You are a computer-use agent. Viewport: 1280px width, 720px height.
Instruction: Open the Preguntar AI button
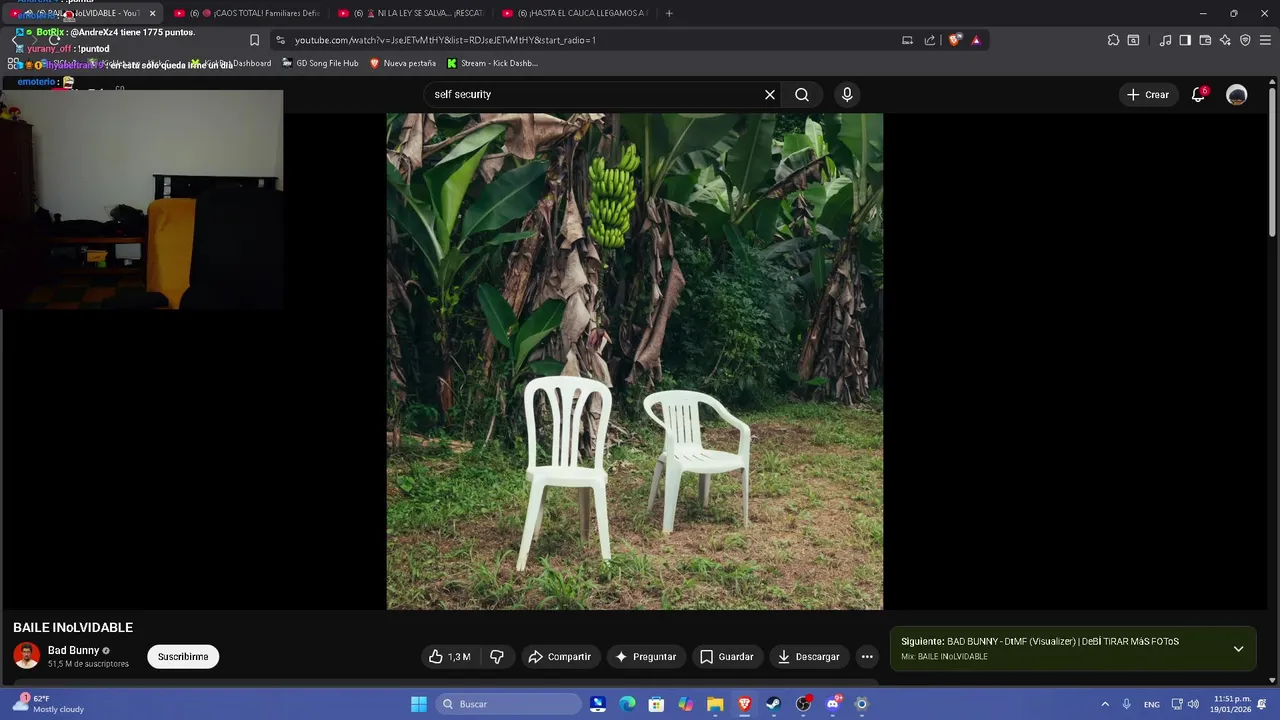[646, 657]
